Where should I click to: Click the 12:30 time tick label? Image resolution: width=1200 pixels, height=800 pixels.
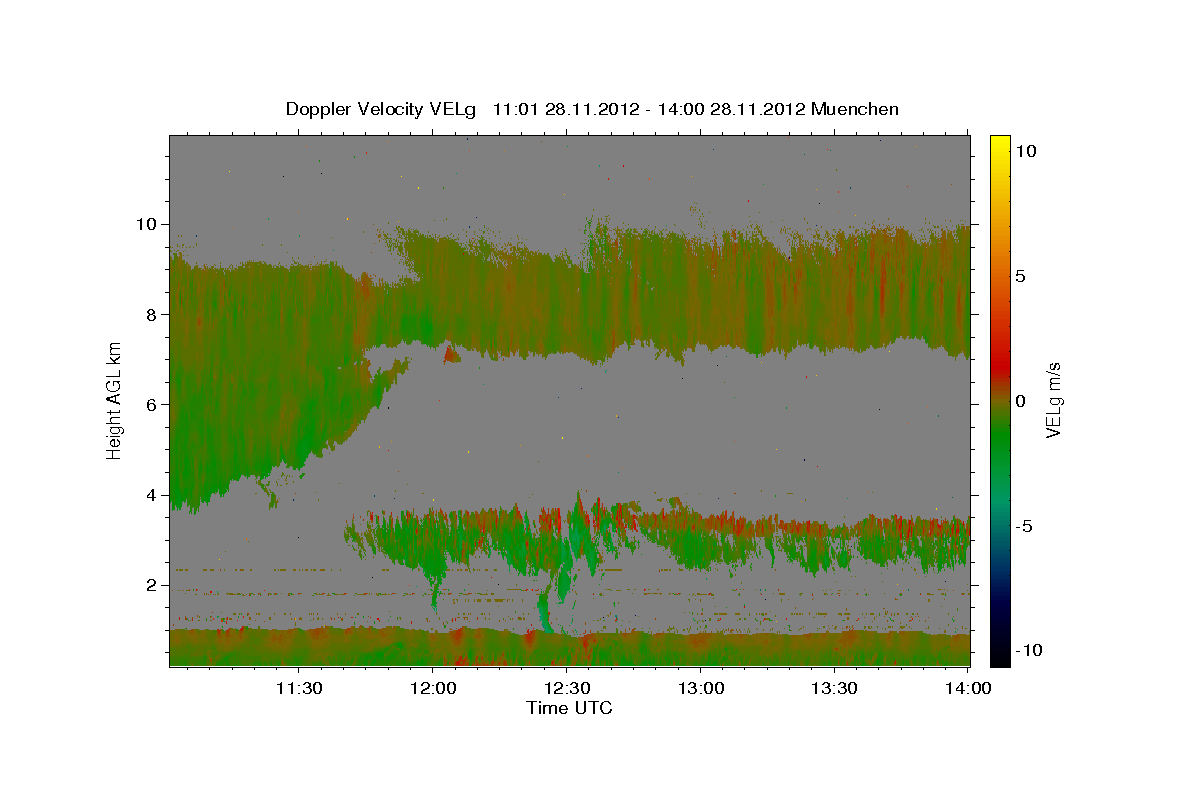(x=566, y=688)
